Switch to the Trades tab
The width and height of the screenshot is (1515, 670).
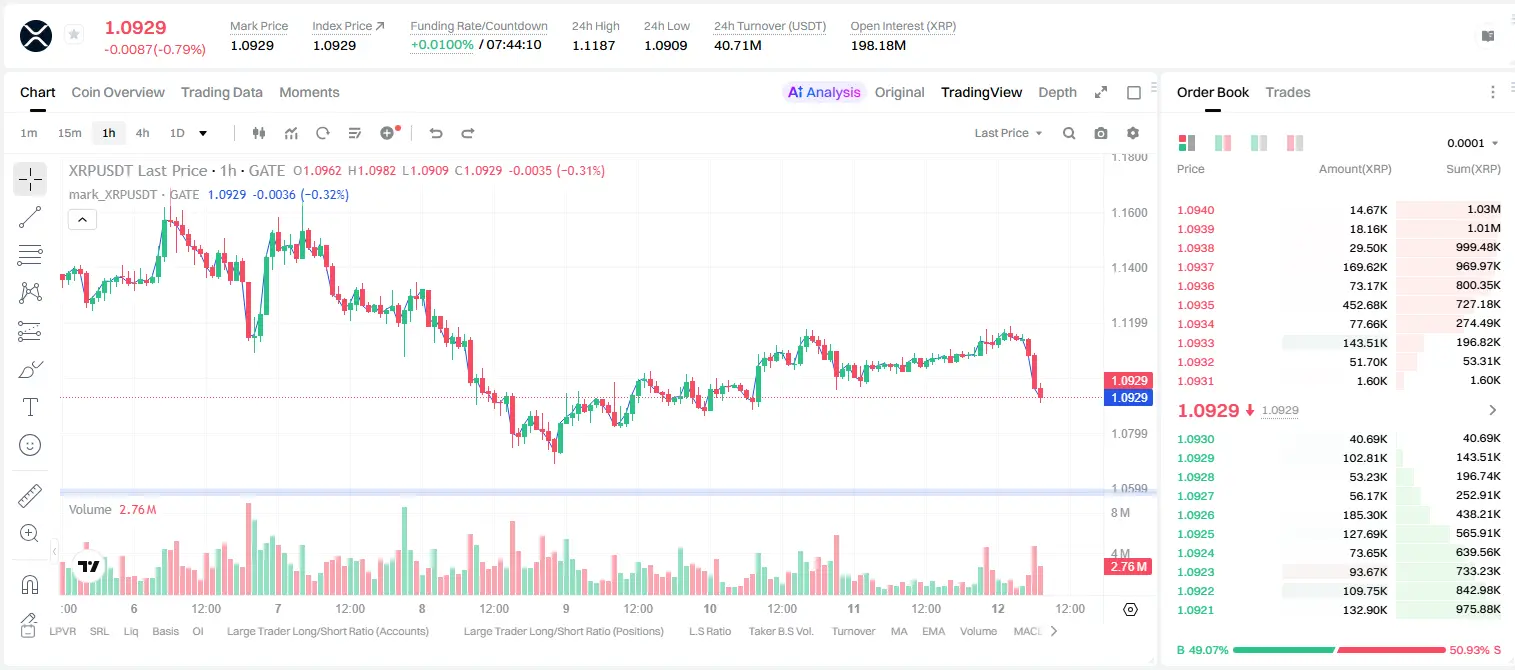tap(1287, 92)
